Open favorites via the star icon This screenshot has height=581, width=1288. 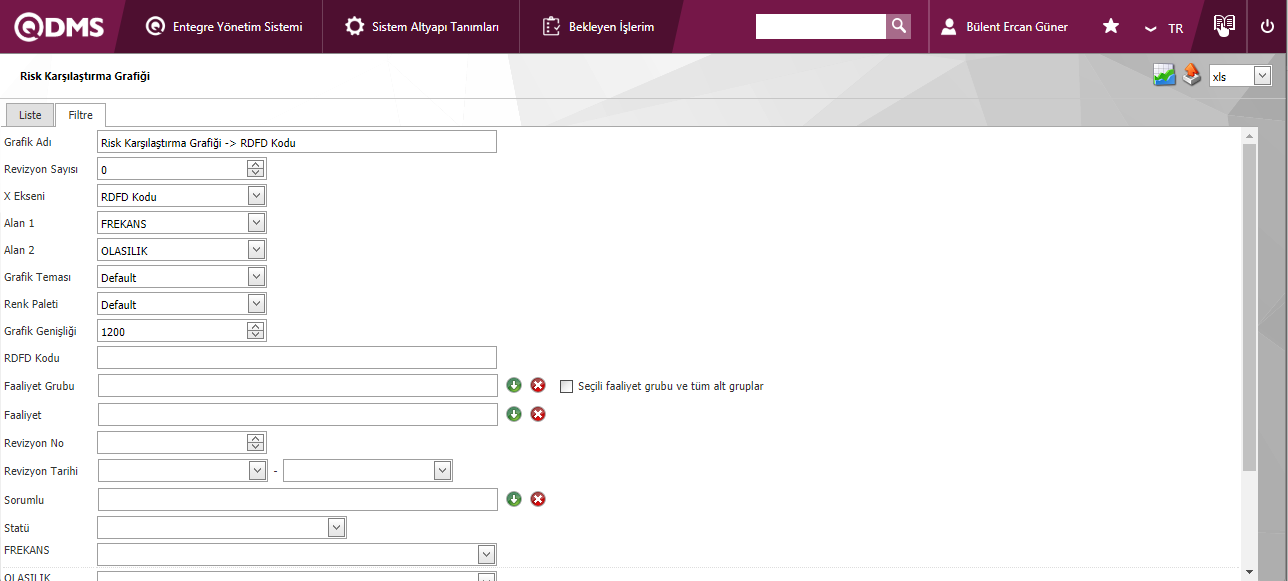click(x=1110, y=26)
